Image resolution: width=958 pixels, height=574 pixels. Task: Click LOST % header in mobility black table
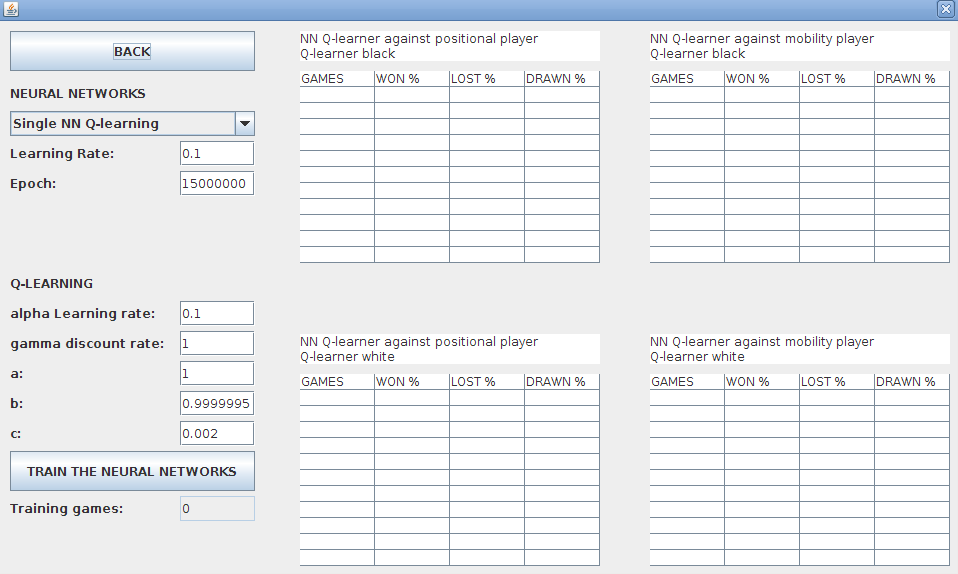click(837, 79)
